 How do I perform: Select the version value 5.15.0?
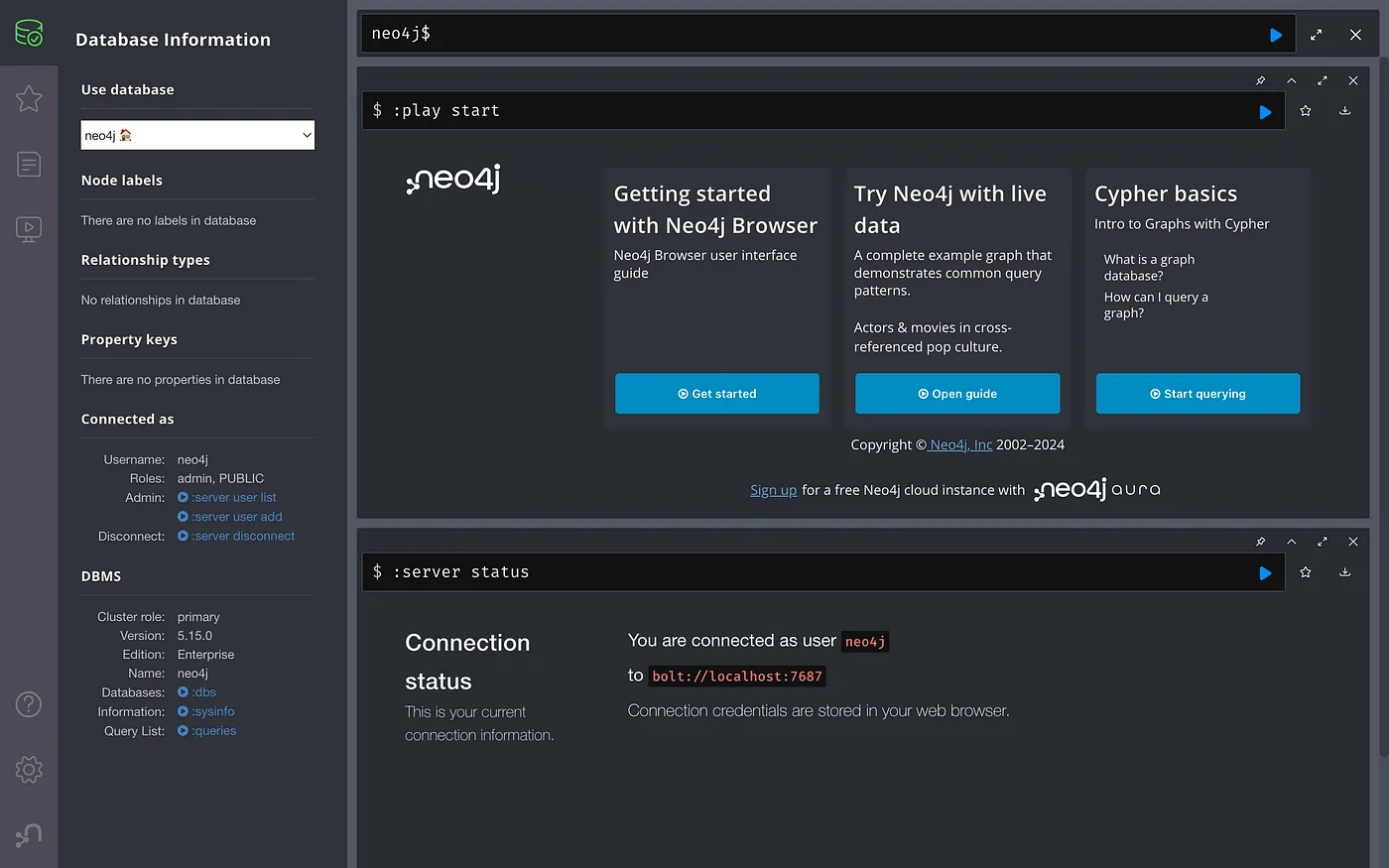194,636
